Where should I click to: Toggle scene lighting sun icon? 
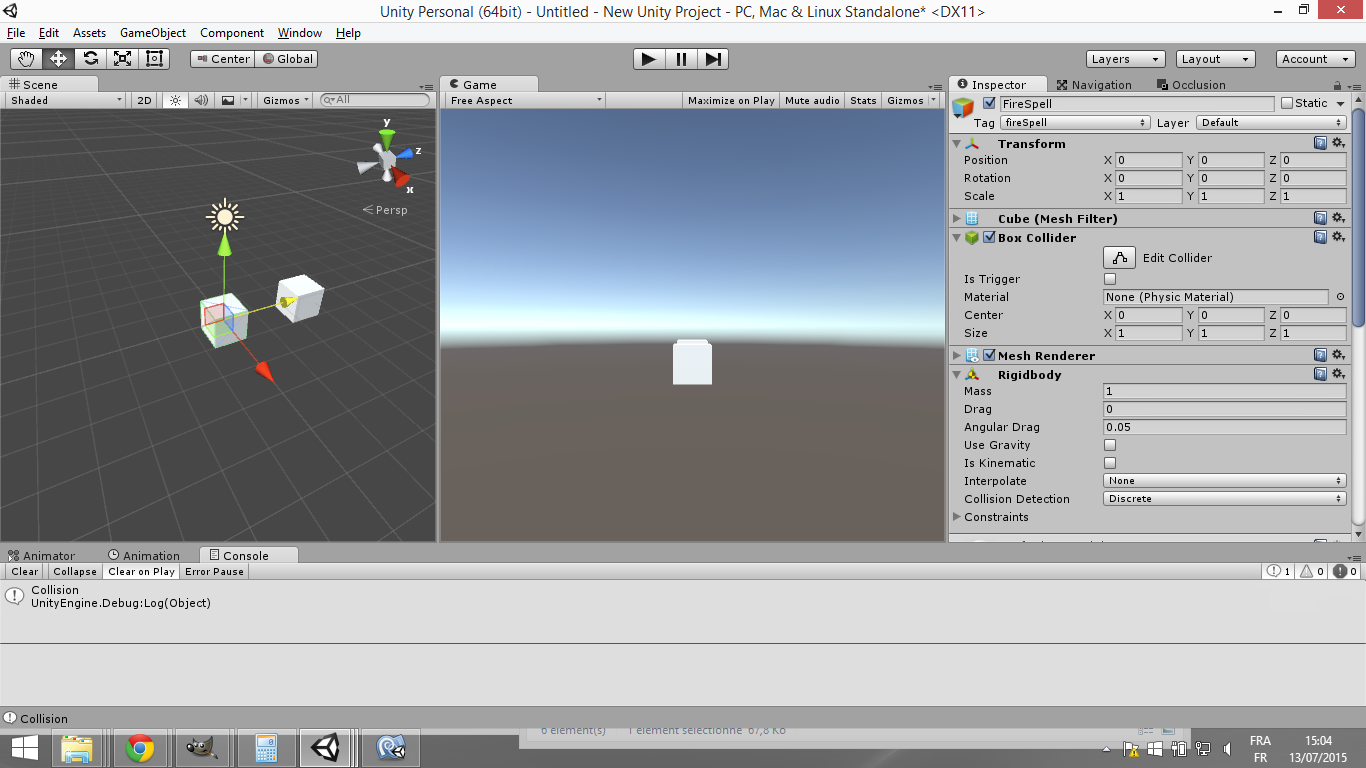coord(176,100)
